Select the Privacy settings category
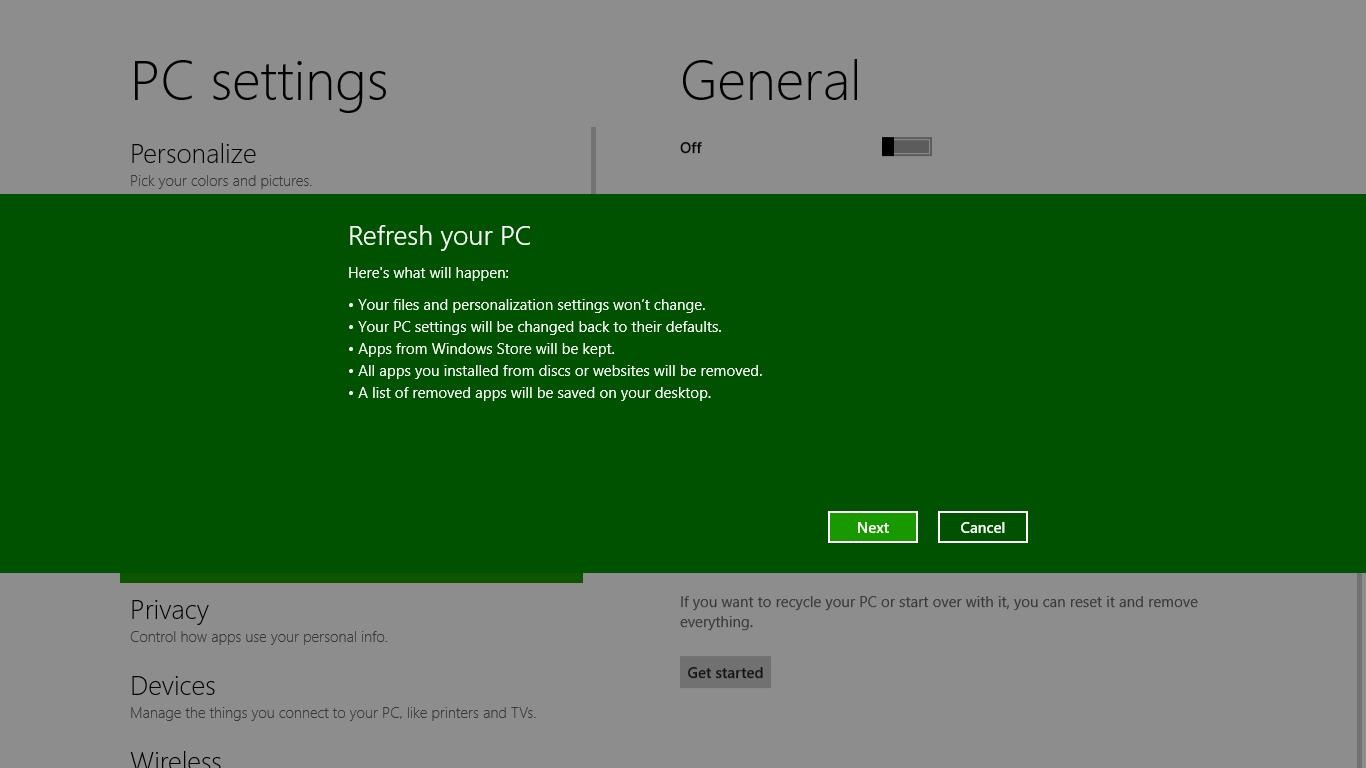1366x768 pixels. (x=169, y=610)
